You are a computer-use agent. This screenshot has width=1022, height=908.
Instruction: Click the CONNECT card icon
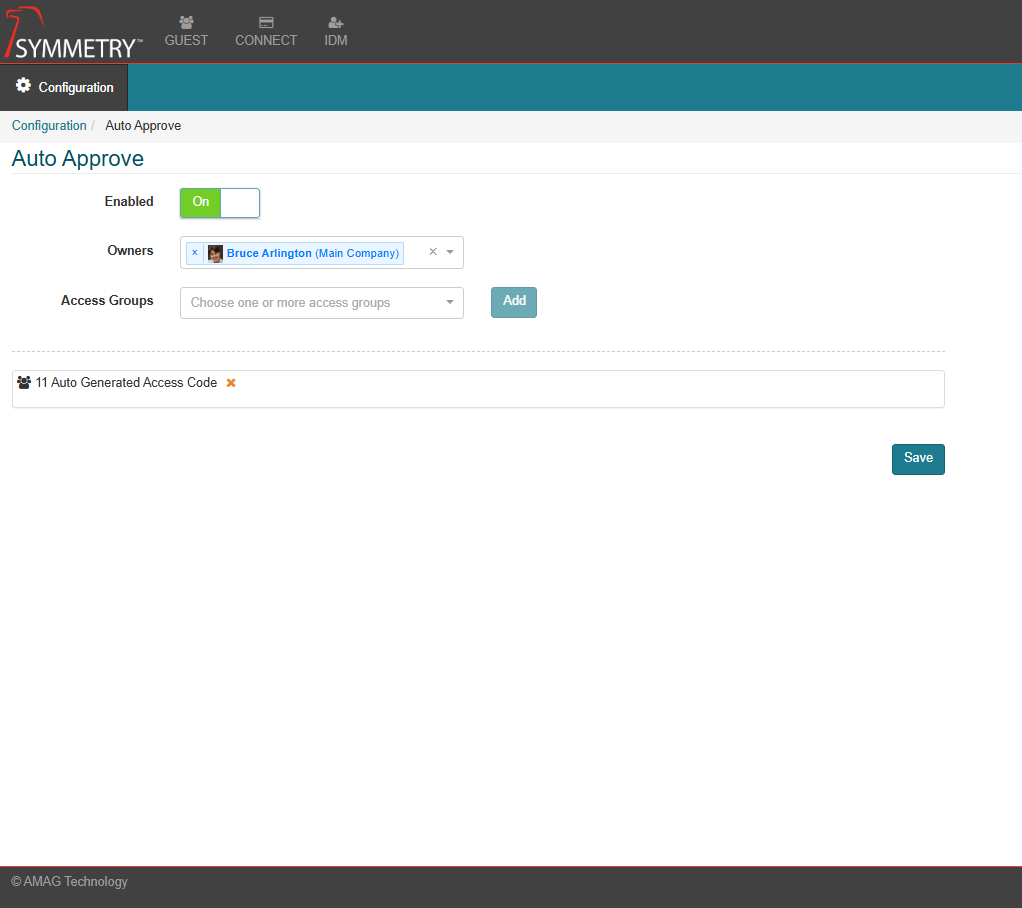[x=266, y=22]
